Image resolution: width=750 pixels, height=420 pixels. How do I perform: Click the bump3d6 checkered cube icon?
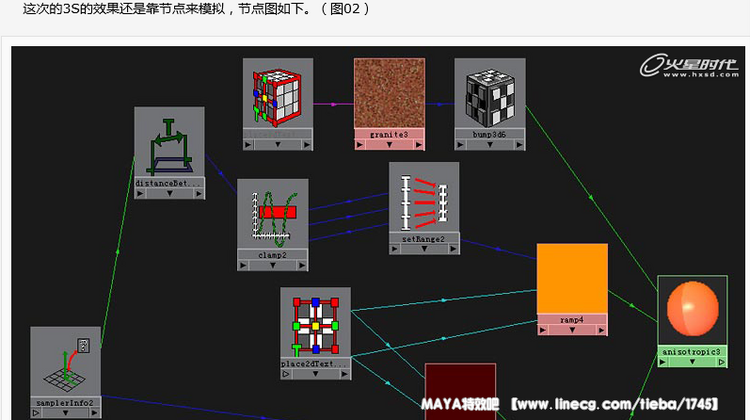489,93
